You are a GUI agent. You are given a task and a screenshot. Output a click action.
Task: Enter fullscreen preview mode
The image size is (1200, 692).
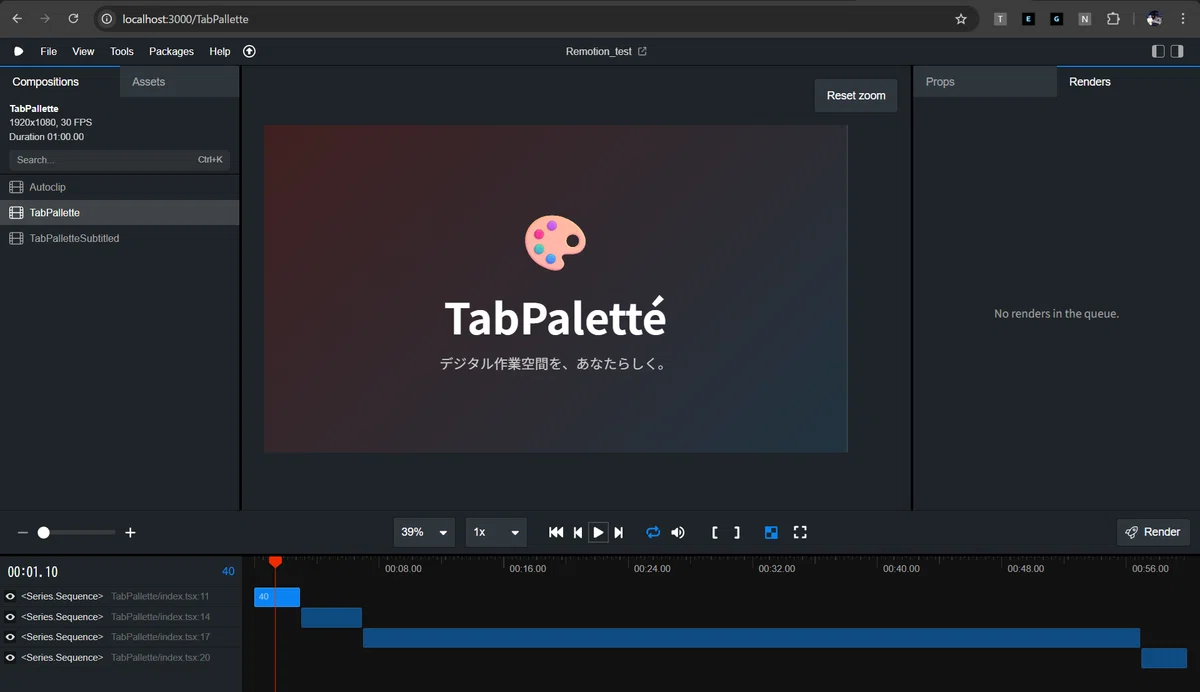(x=800, y=532)
